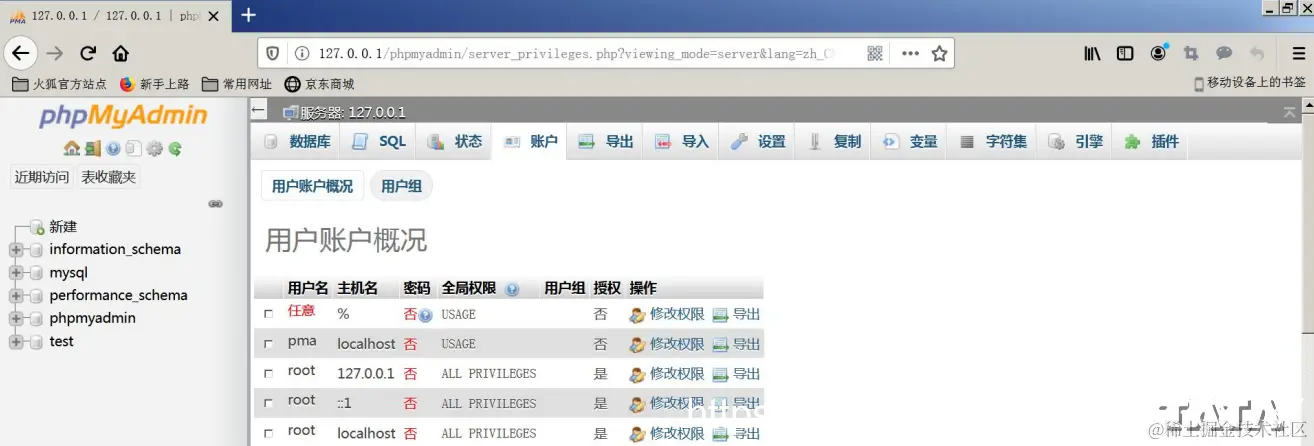Viewport: 1314px width, 446px height.
Task: Open navigation panel settings gear icon
Action: 154,148
